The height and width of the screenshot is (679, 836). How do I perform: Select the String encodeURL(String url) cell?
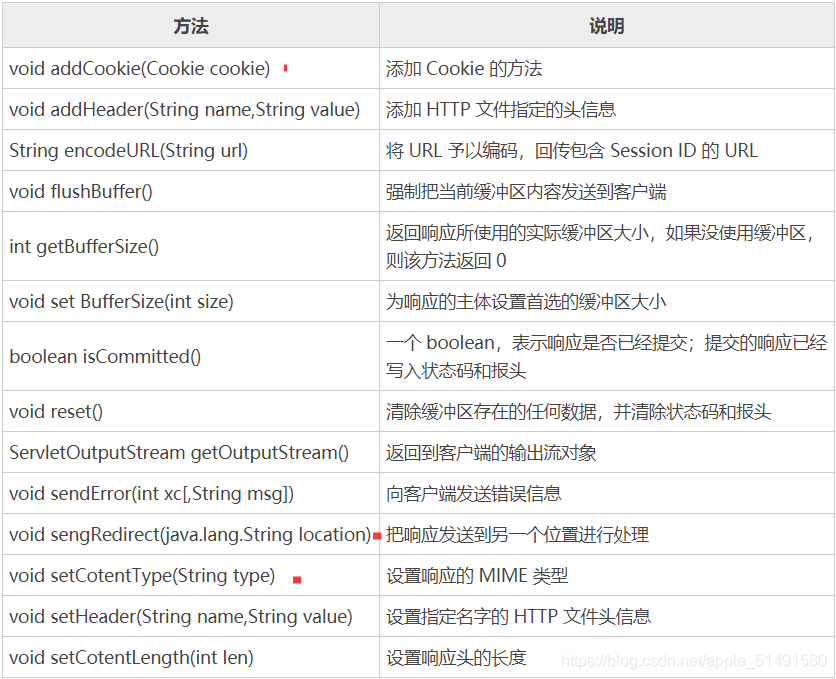pos(191,151)
